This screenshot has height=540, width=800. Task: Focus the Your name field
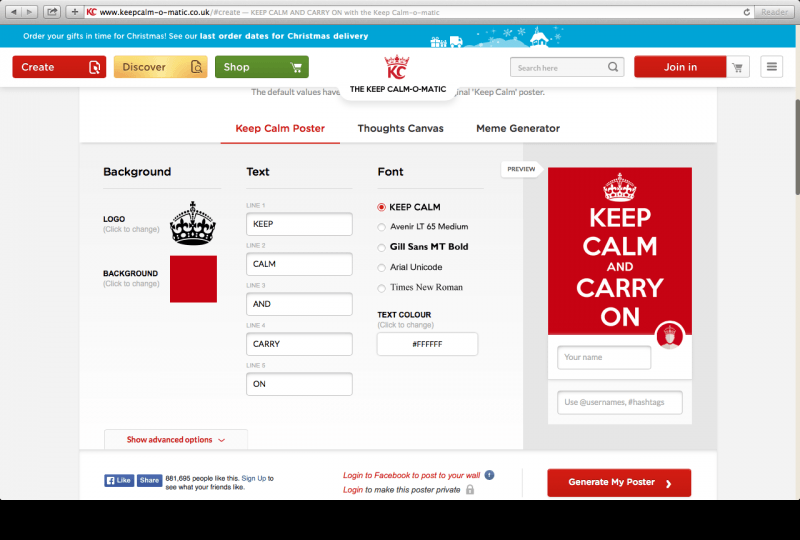click(604, 357)
